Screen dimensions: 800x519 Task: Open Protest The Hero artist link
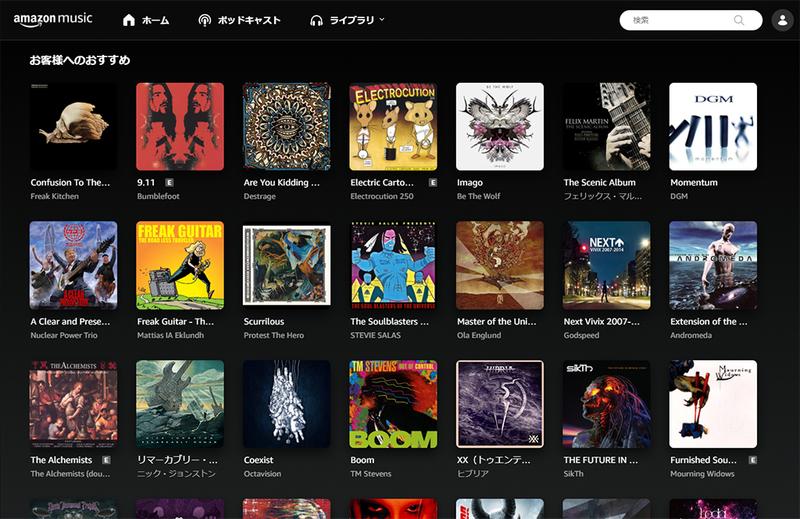coord(273,335)
